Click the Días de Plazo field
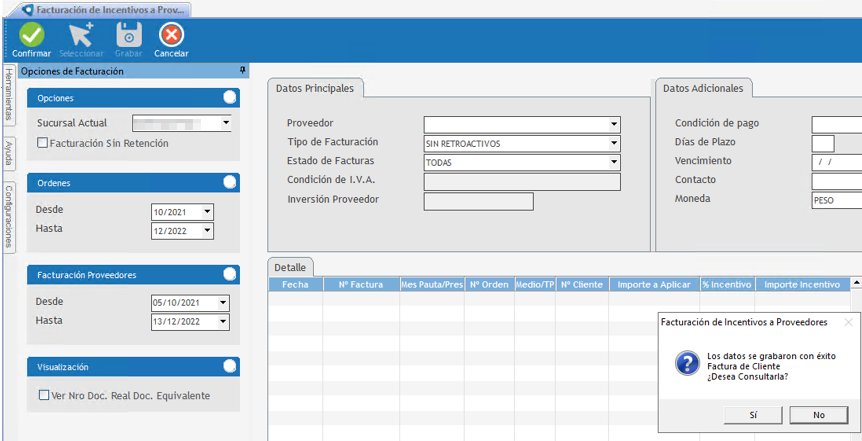The height and width of the screenshot is (441, 862). (x=823, y=144)
